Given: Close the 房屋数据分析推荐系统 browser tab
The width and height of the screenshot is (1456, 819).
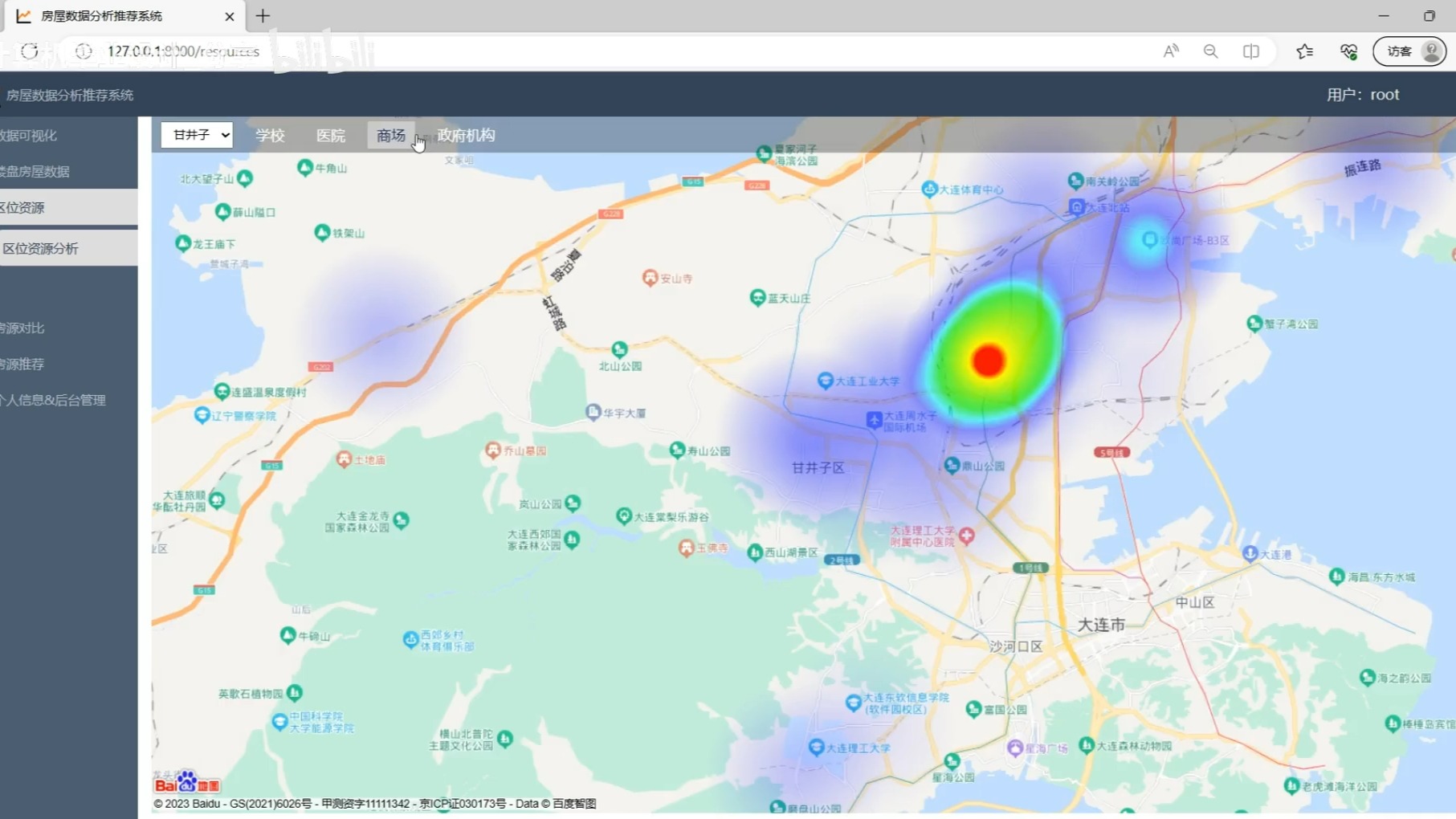Looking at the screenshot, I should click(230, 16).
